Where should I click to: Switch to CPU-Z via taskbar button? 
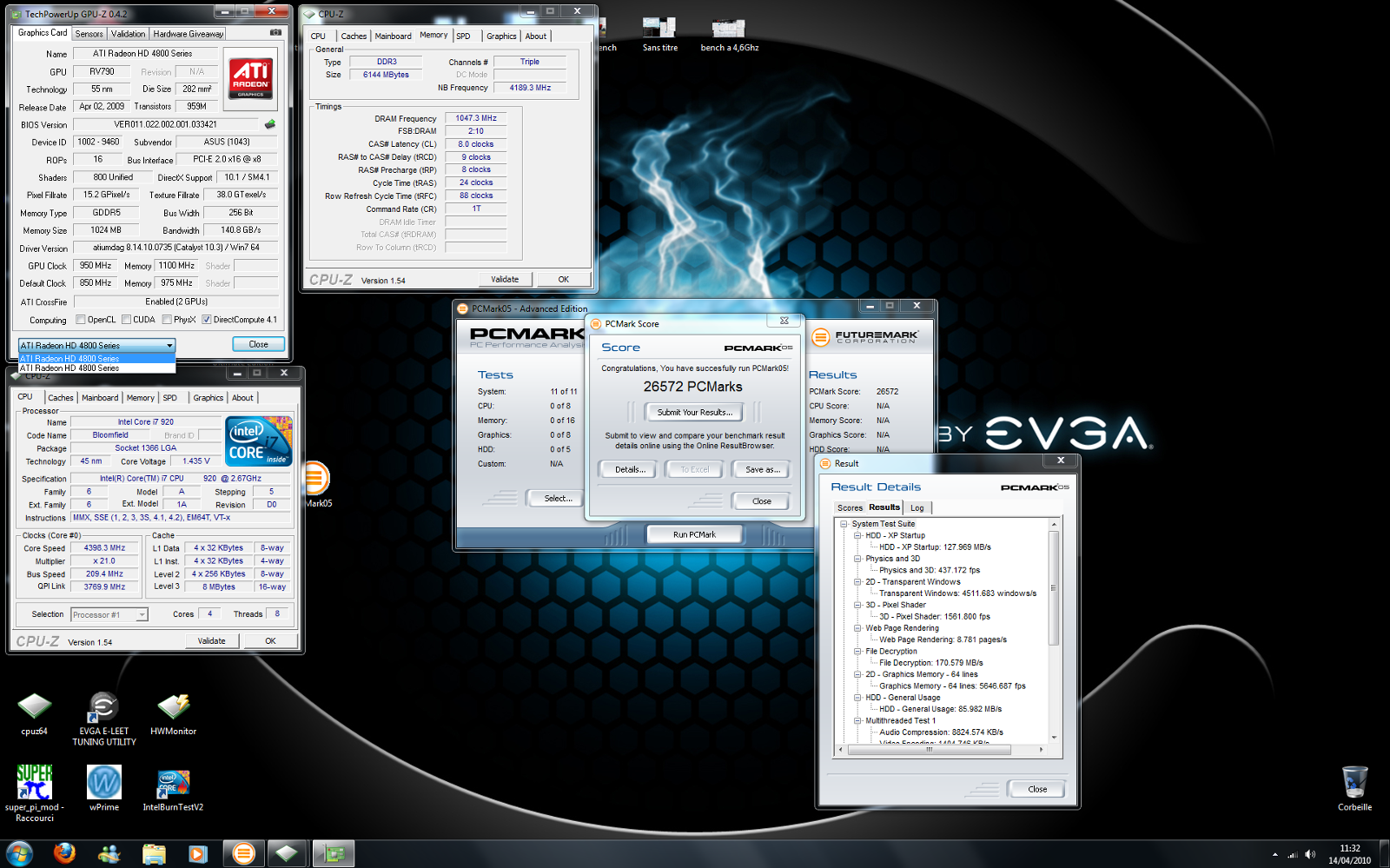point(288,854)
